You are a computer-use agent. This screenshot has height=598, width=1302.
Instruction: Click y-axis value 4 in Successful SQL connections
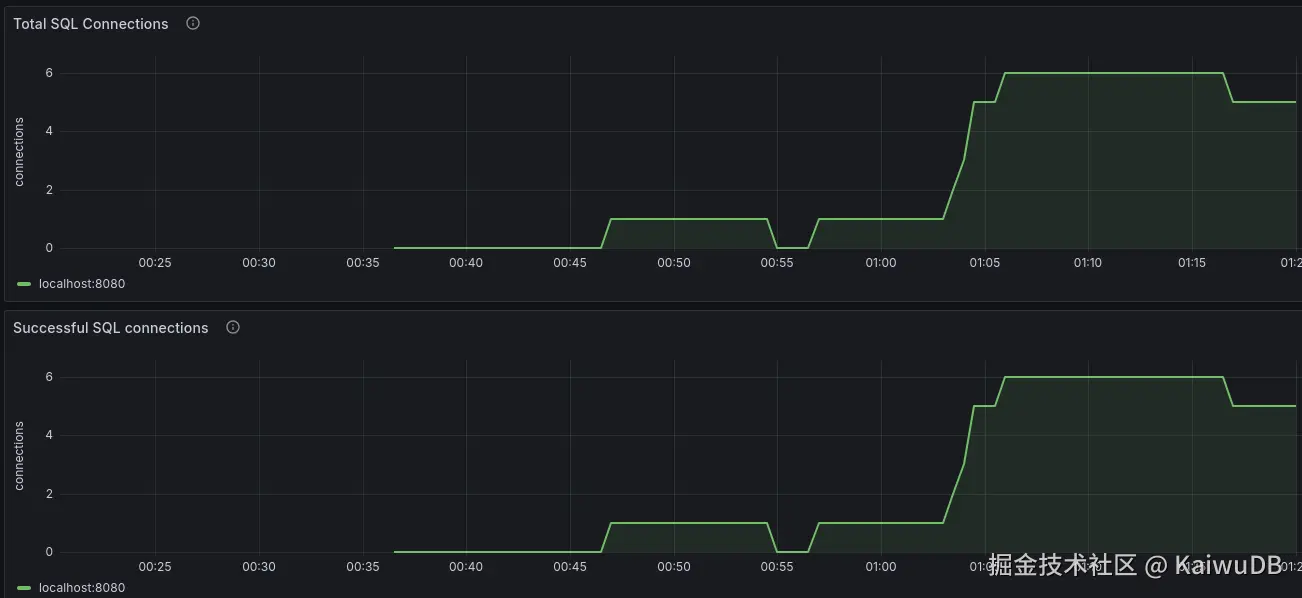49,435
